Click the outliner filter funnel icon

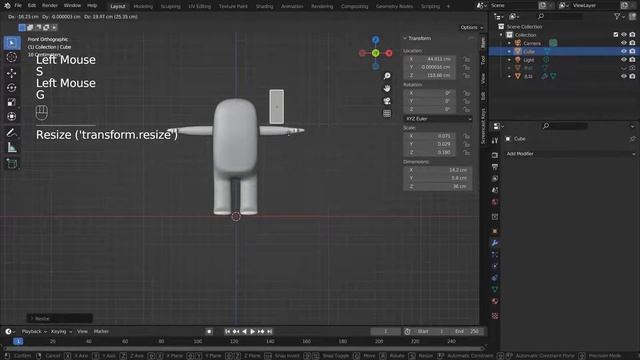coord(617,16)
